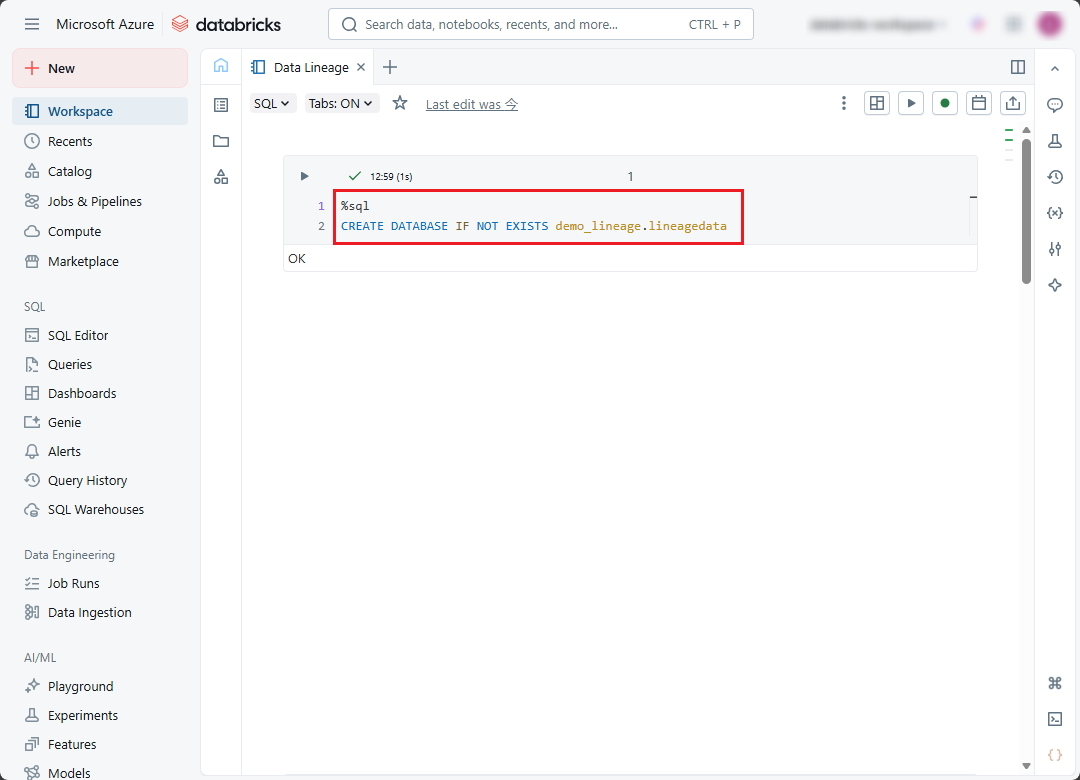The image size is (1080, 780).
Task: Open version history in right sidebar
Action: point(1054,177)
